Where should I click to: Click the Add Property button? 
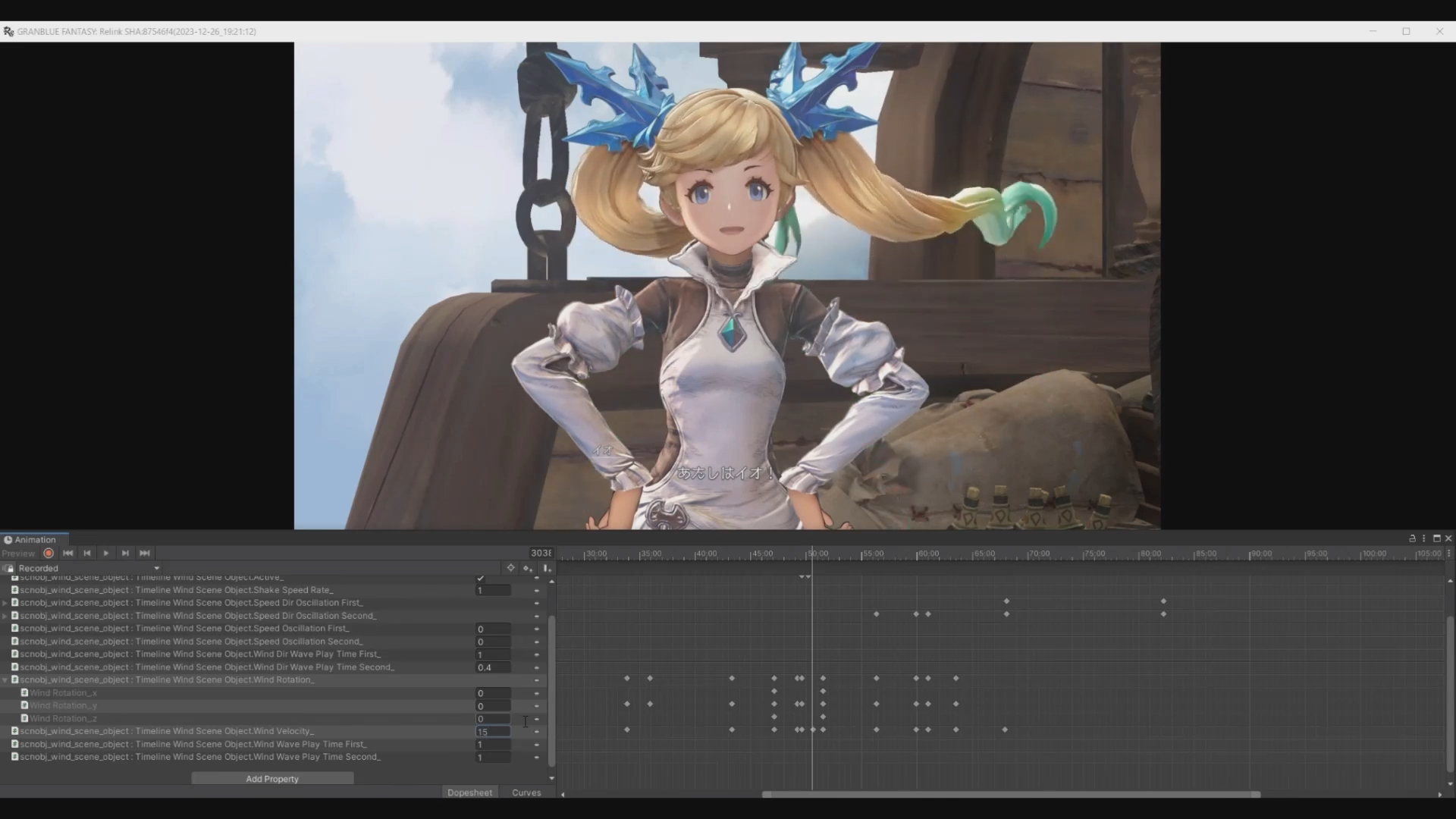pyautogui.click(x=272, y=779)
